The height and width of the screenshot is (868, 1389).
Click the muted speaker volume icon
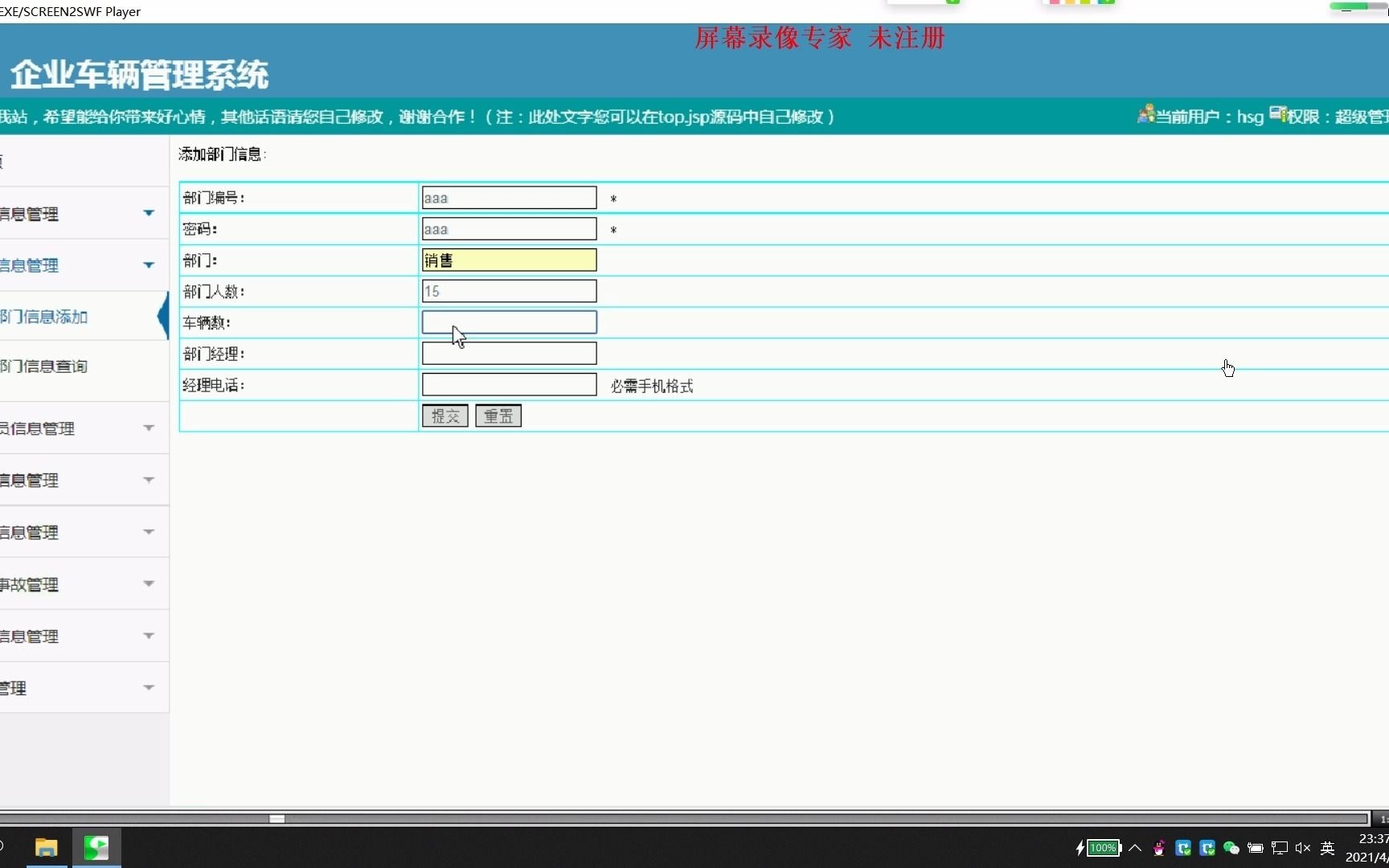(x=1303, y=848)
